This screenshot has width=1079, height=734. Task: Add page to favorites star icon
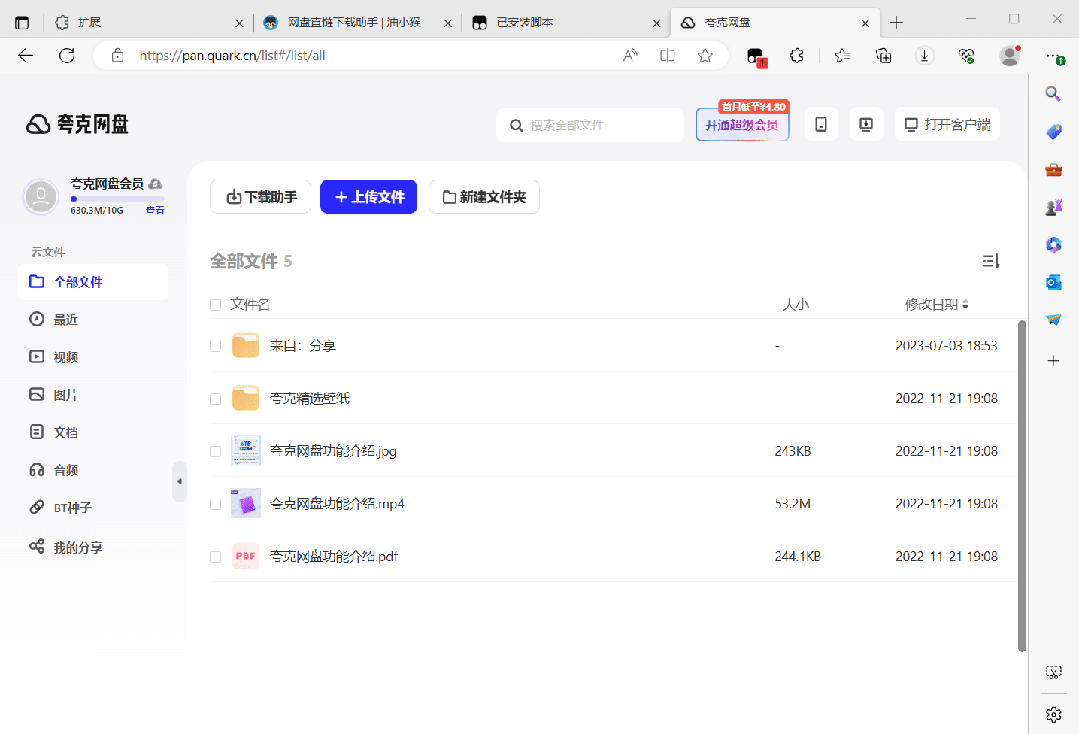tap(705, 56)
